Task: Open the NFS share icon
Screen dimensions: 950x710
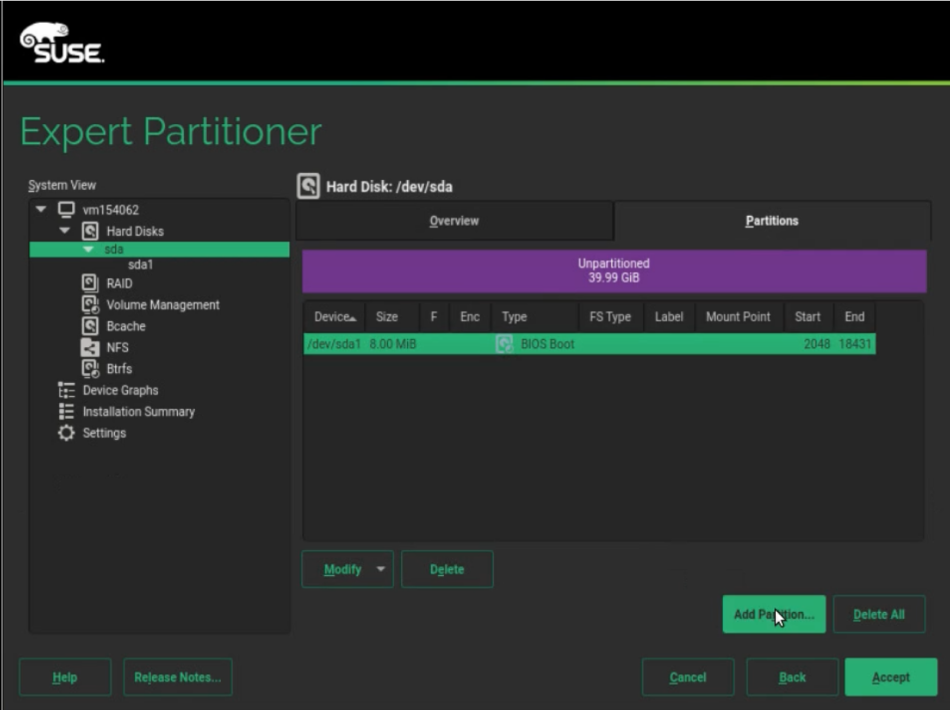Action: point(90,348)
